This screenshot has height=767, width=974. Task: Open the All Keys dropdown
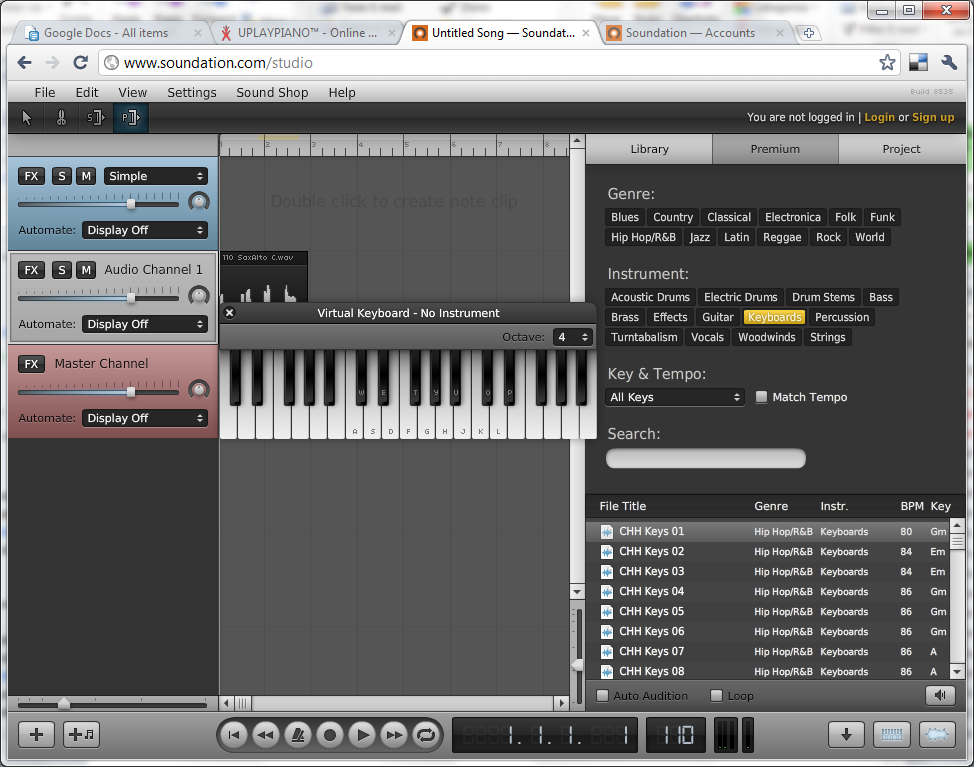click(x=675, y=397)
